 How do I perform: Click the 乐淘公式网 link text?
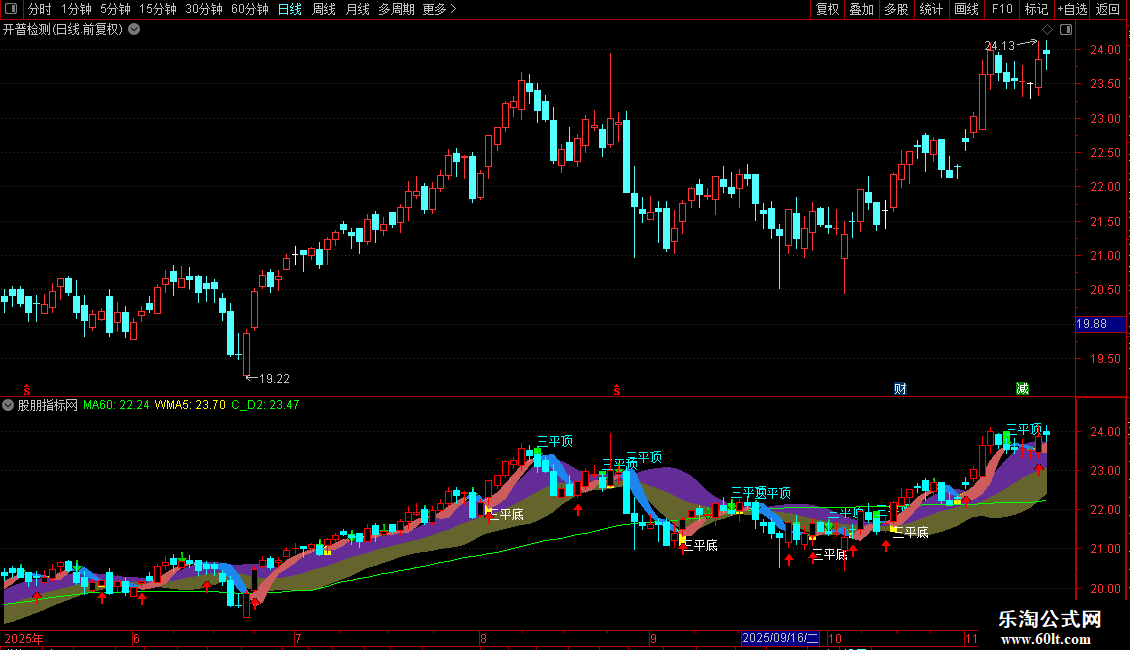tap(1050, 619)
